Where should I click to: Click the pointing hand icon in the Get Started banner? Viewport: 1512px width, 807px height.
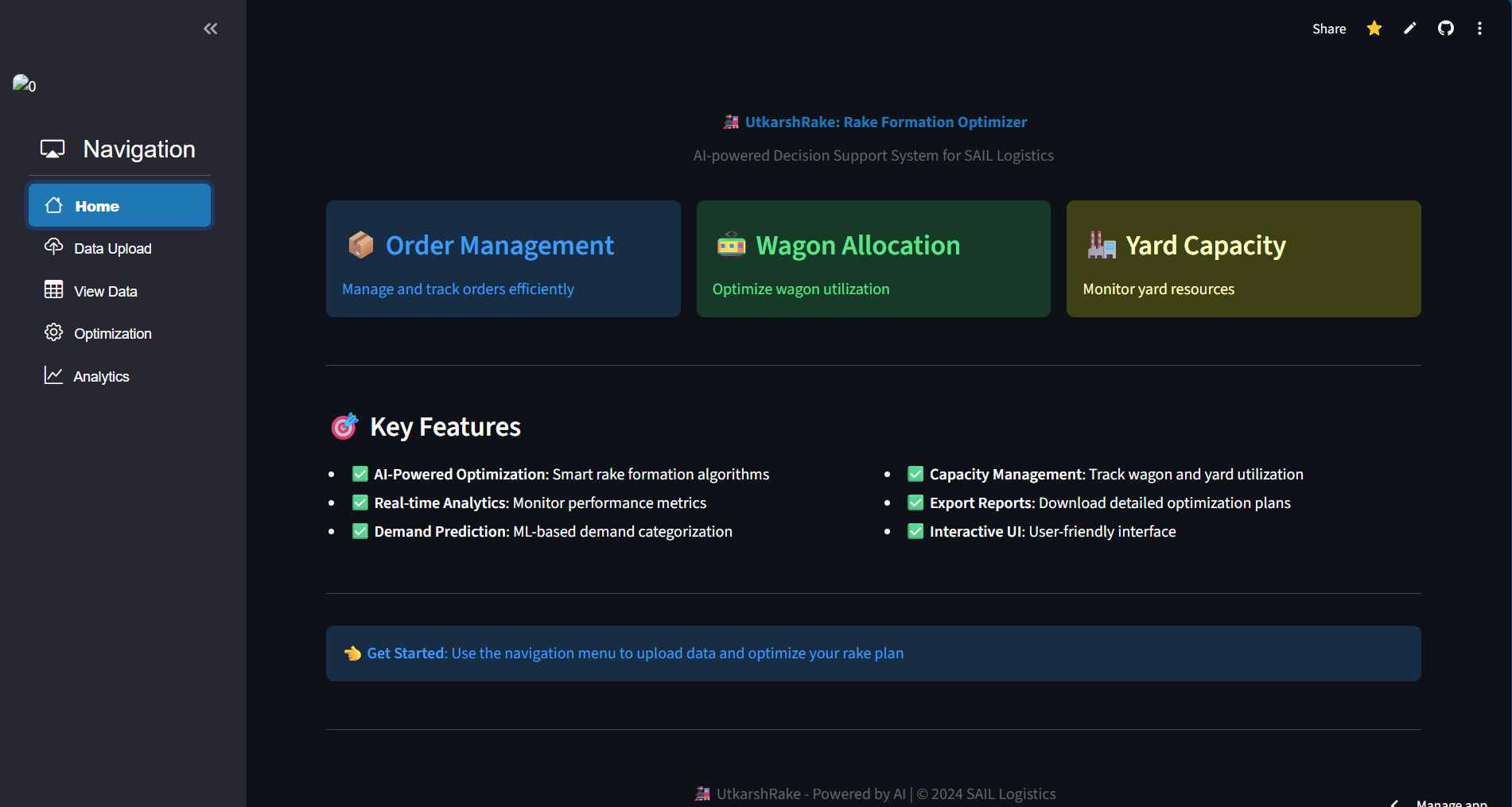(352, 654)
